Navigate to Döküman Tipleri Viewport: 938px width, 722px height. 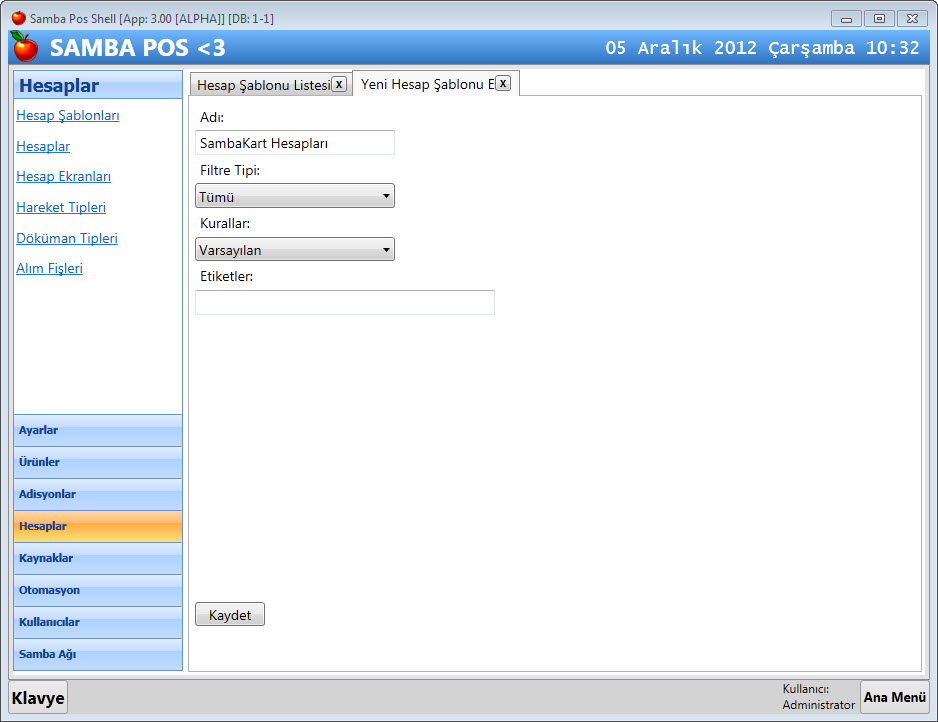pyautogui.click(x=67, y=238)
